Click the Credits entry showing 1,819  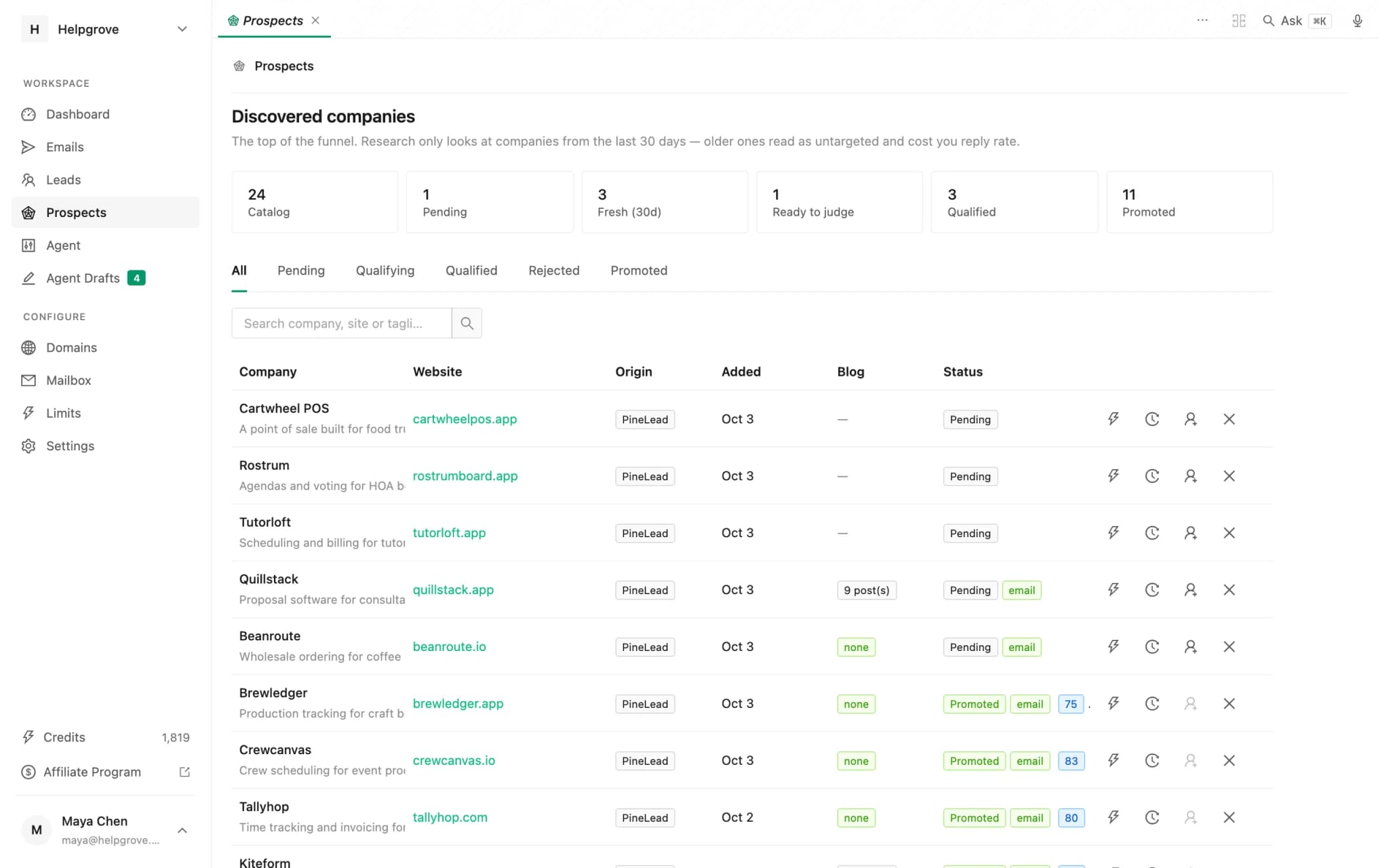pos(105,737)
